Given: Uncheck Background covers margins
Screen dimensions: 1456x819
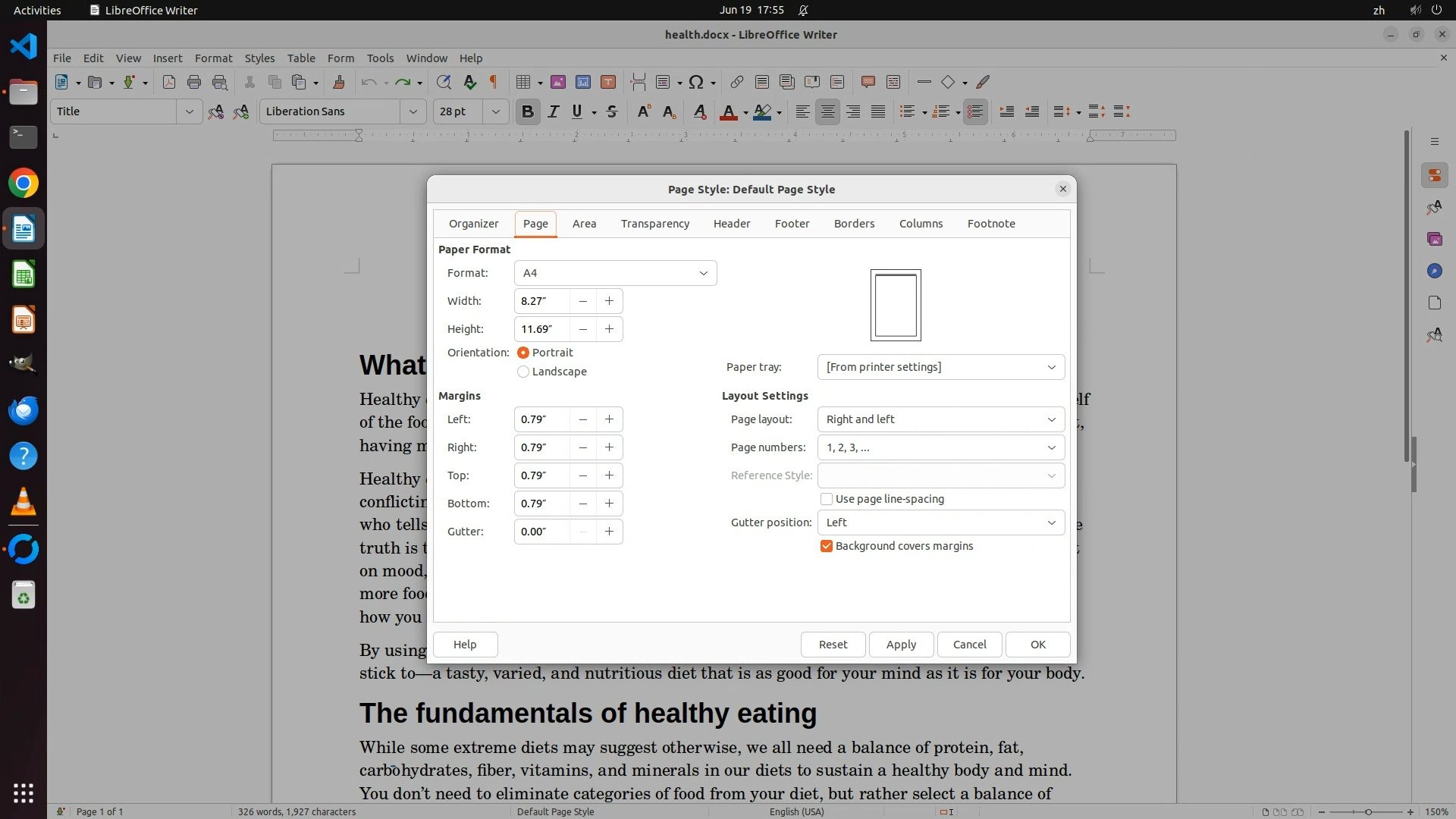Looking at the screenshot, I should (x=827, y=546).
